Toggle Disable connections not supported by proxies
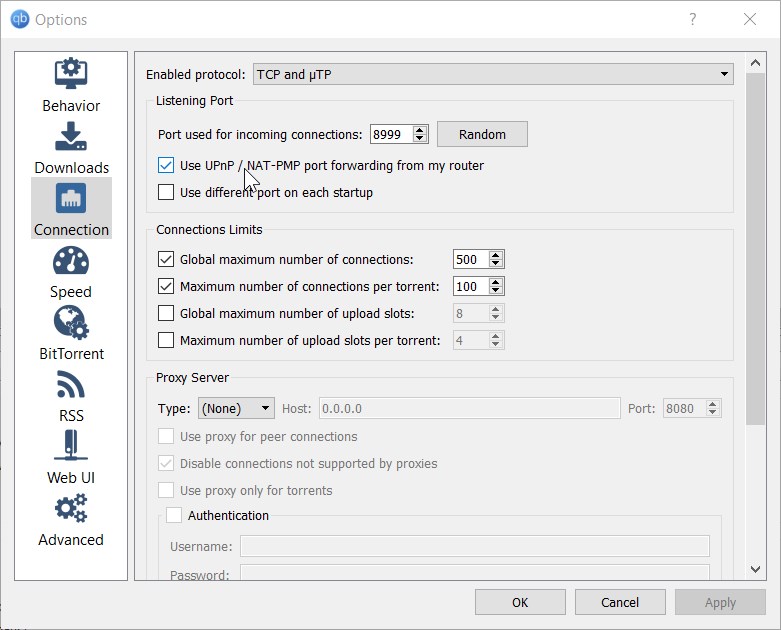This screenshot has width=781, height=630. point(166,463)
